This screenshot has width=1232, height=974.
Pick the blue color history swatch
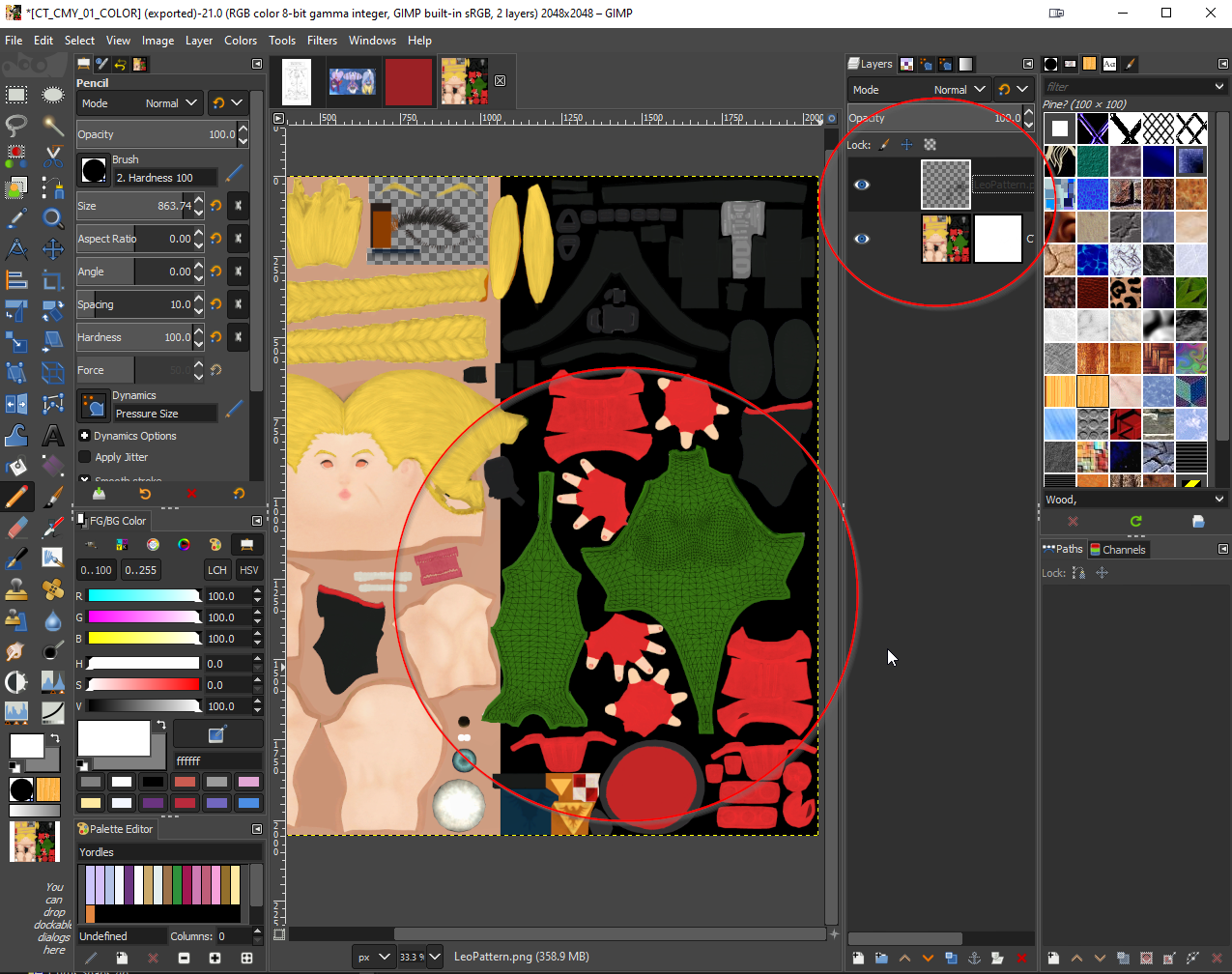(248, 803)
